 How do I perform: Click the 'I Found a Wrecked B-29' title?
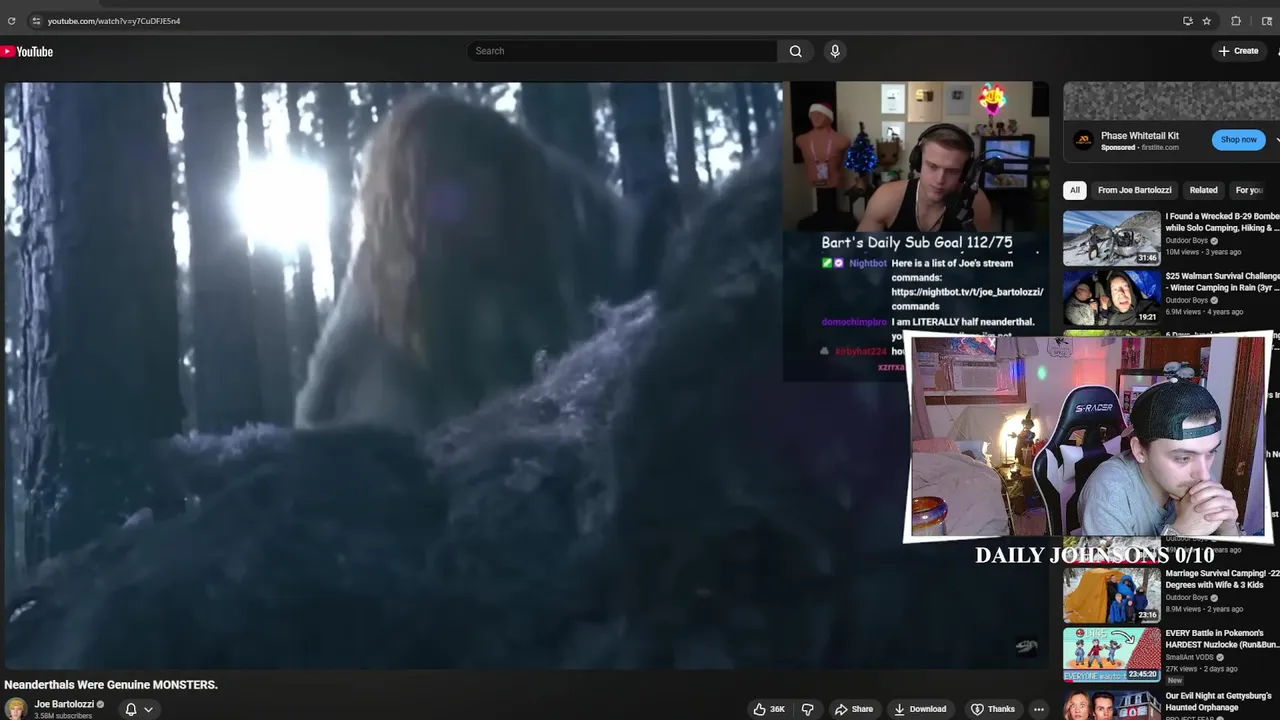[x=1222, y=222]
